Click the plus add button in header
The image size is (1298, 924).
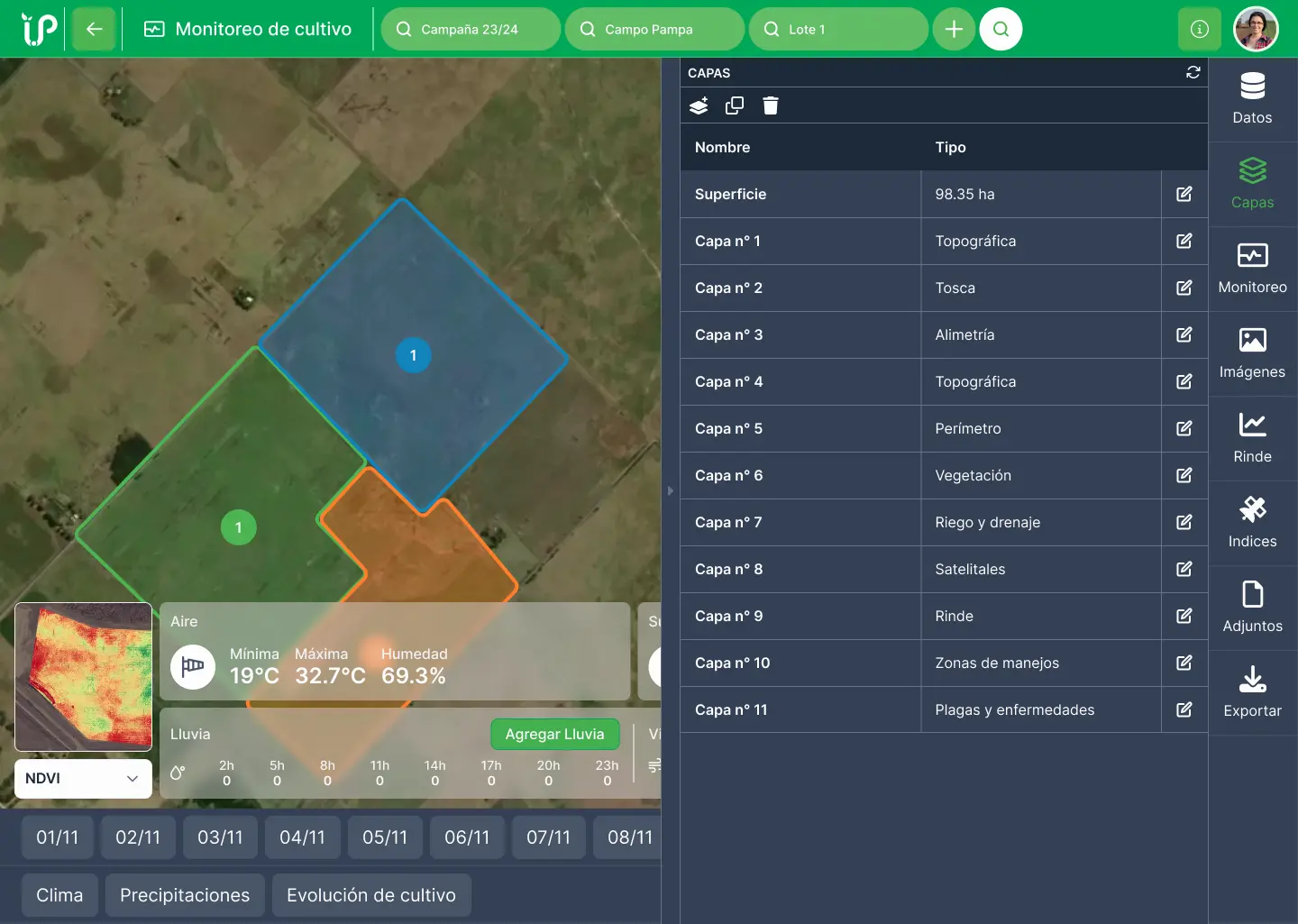click(x=954, y=29)
